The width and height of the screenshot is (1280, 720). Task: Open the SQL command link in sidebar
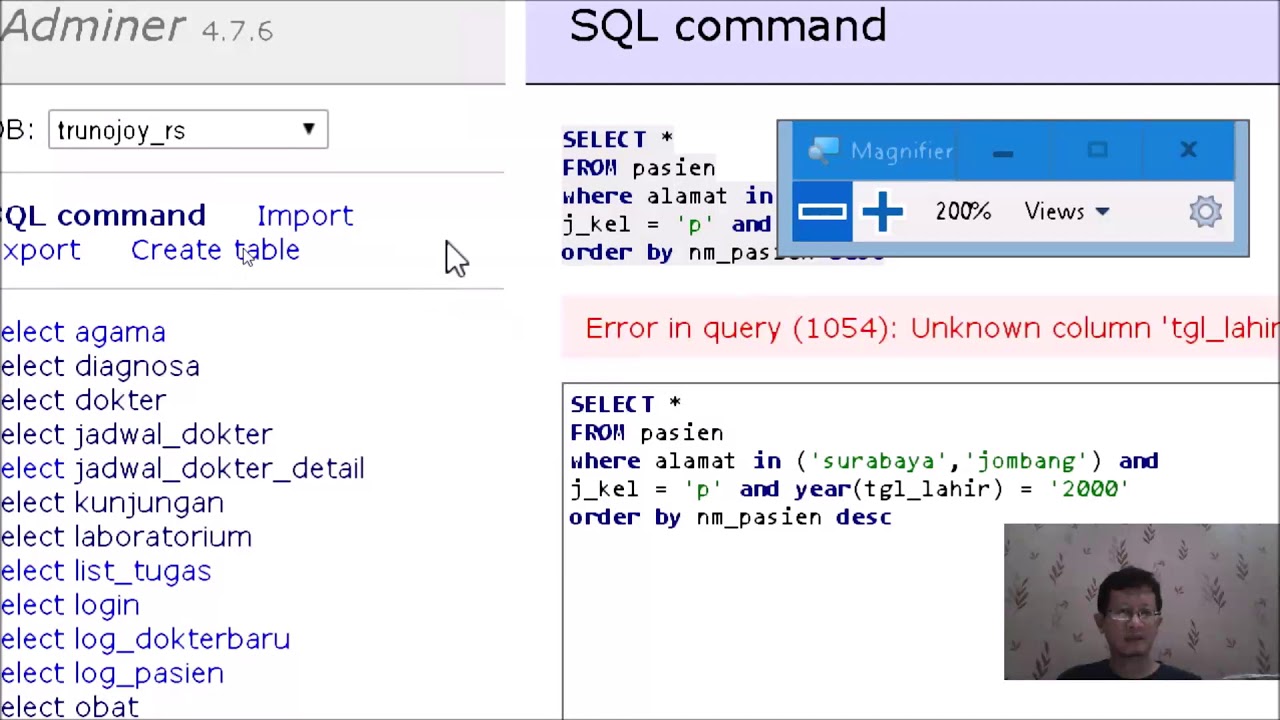click(102, 215)
